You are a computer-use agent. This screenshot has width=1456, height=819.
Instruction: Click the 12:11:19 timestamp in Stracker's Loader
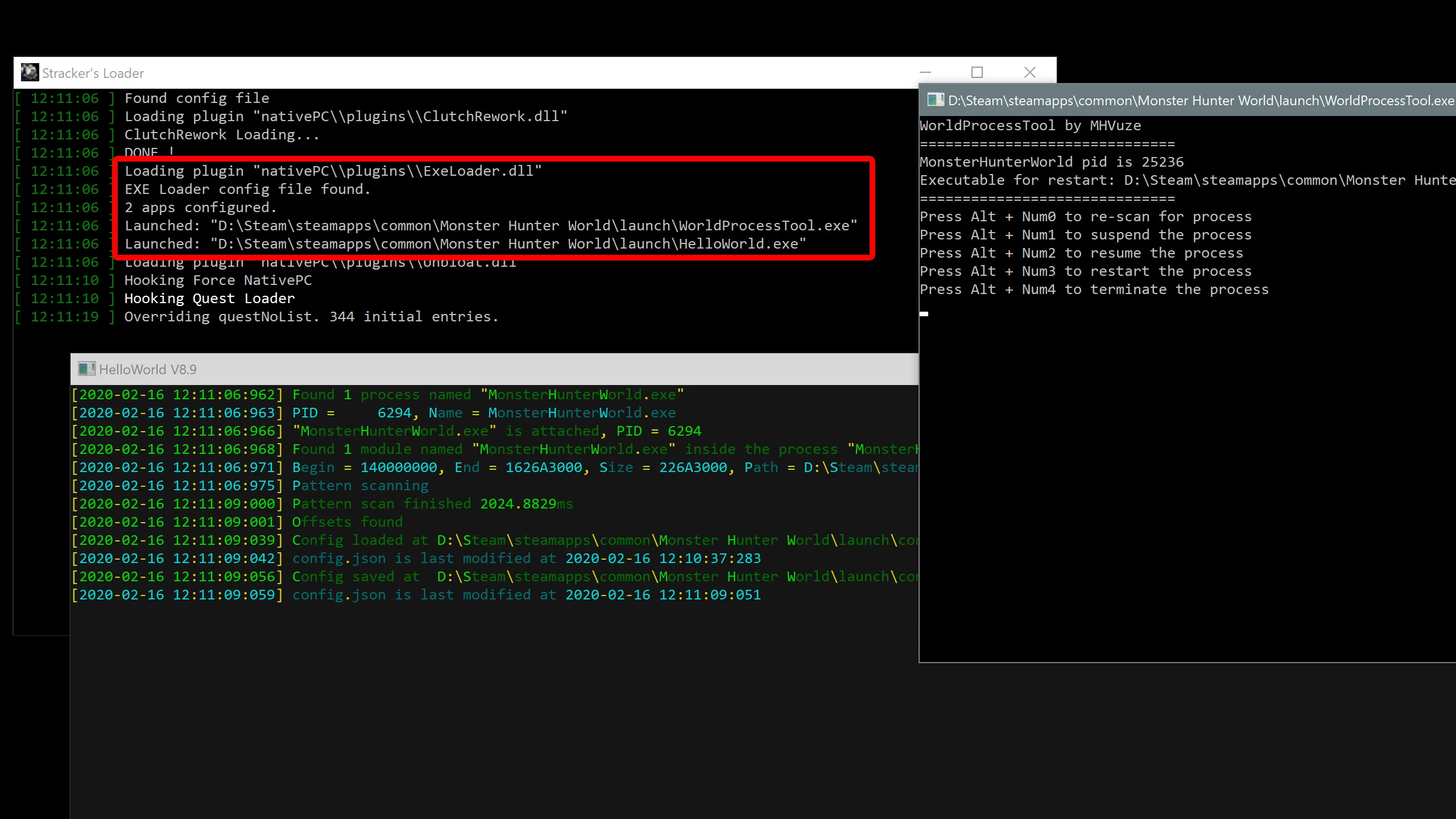click(x=65, y=317)
